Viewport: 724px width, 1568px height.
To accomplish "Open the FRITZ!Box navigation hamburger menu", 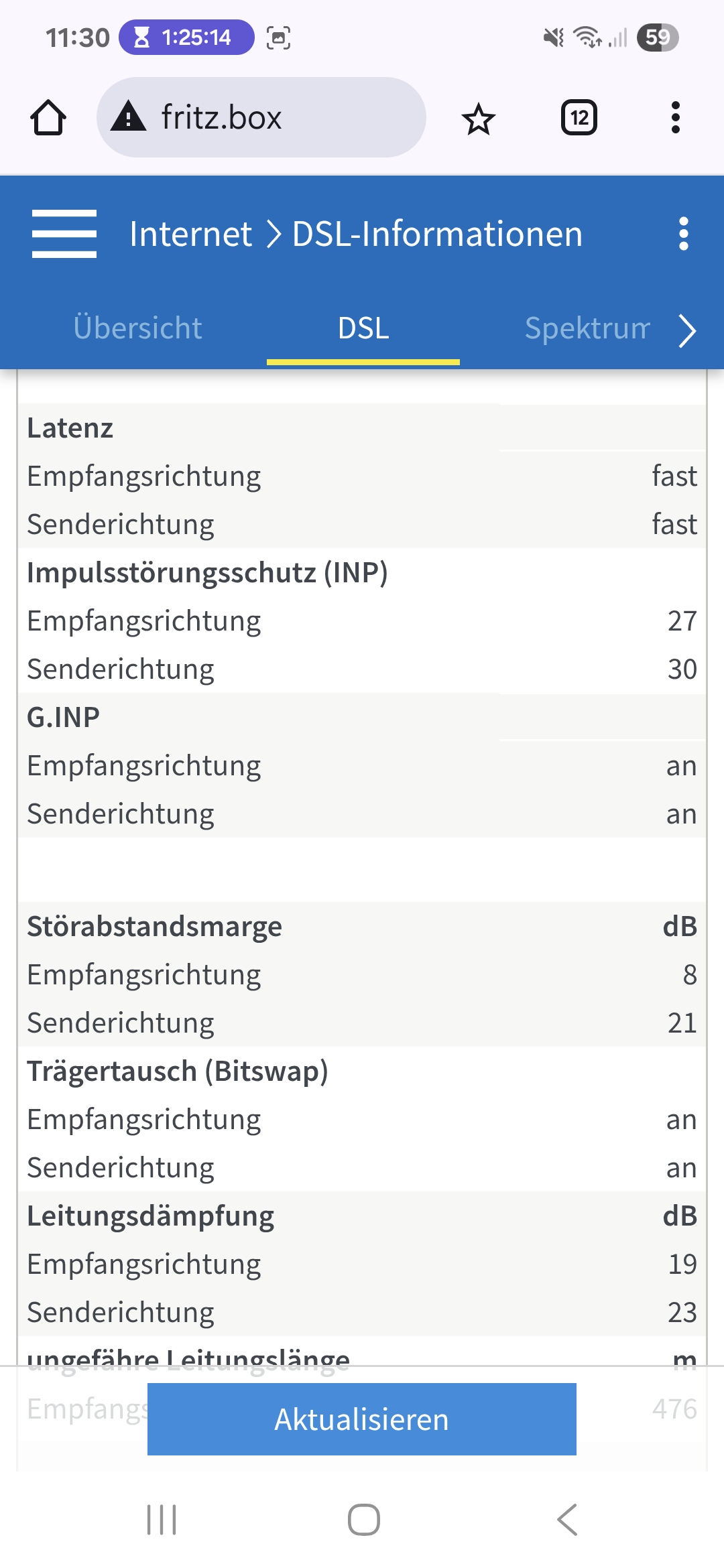I will click(64, 235).
